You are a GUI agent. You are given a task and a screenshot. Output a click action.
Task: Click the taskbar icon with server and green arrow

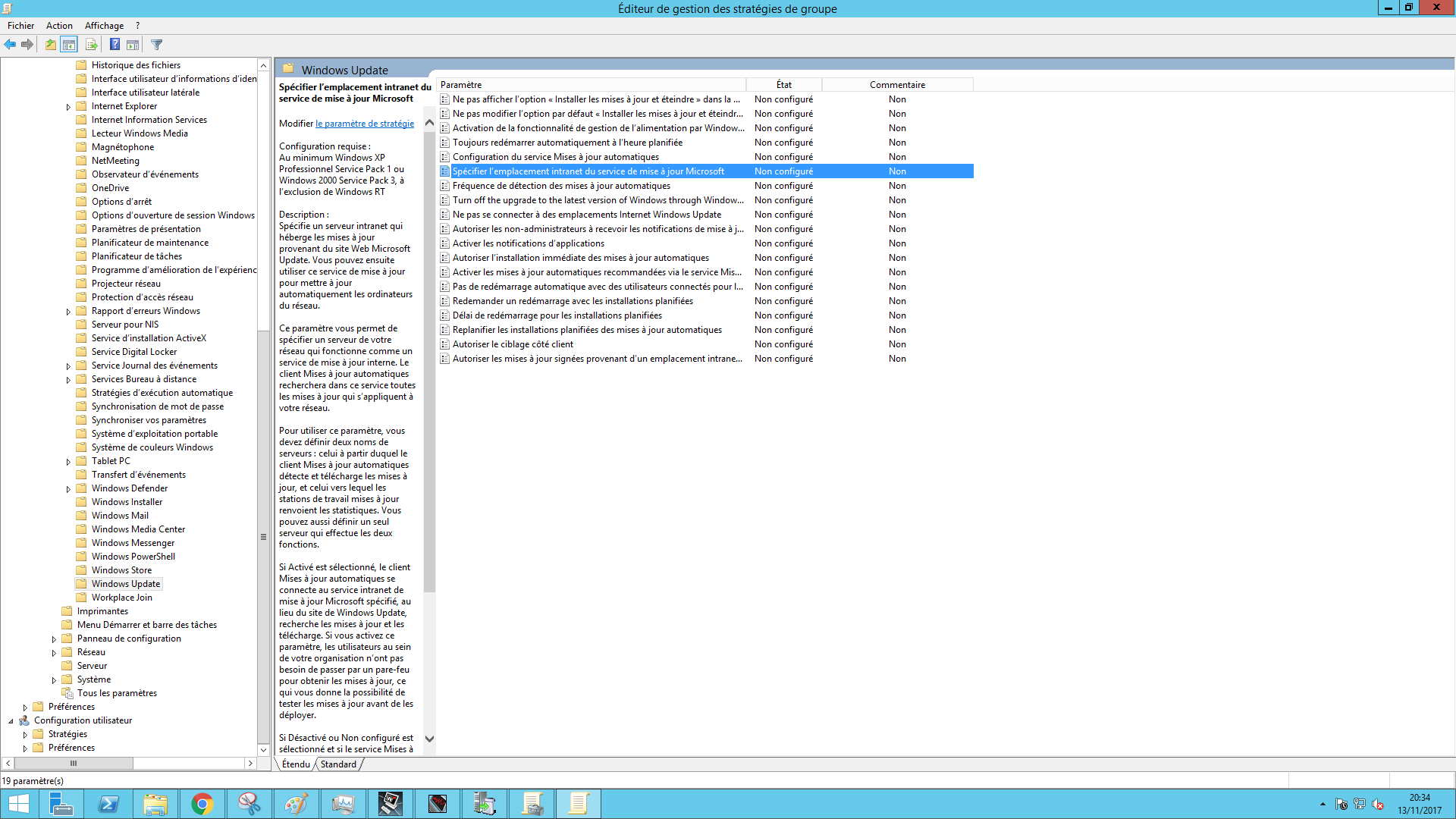pyautogui.click(x=485, y=804)
